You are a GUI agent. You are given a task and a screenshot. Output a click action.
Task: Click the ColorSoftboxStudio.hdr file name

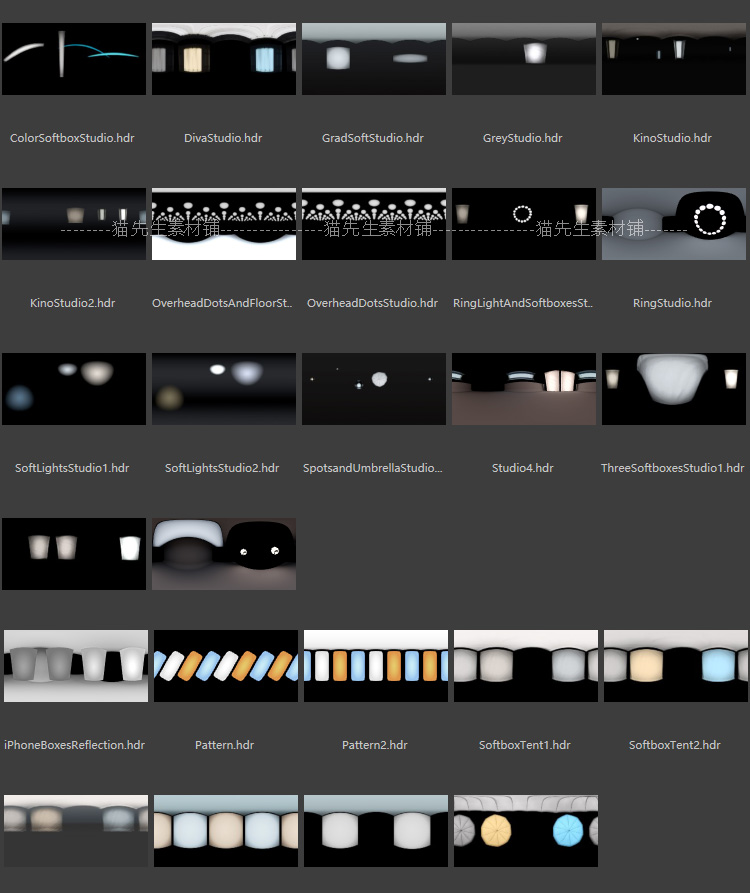point(72,138)
